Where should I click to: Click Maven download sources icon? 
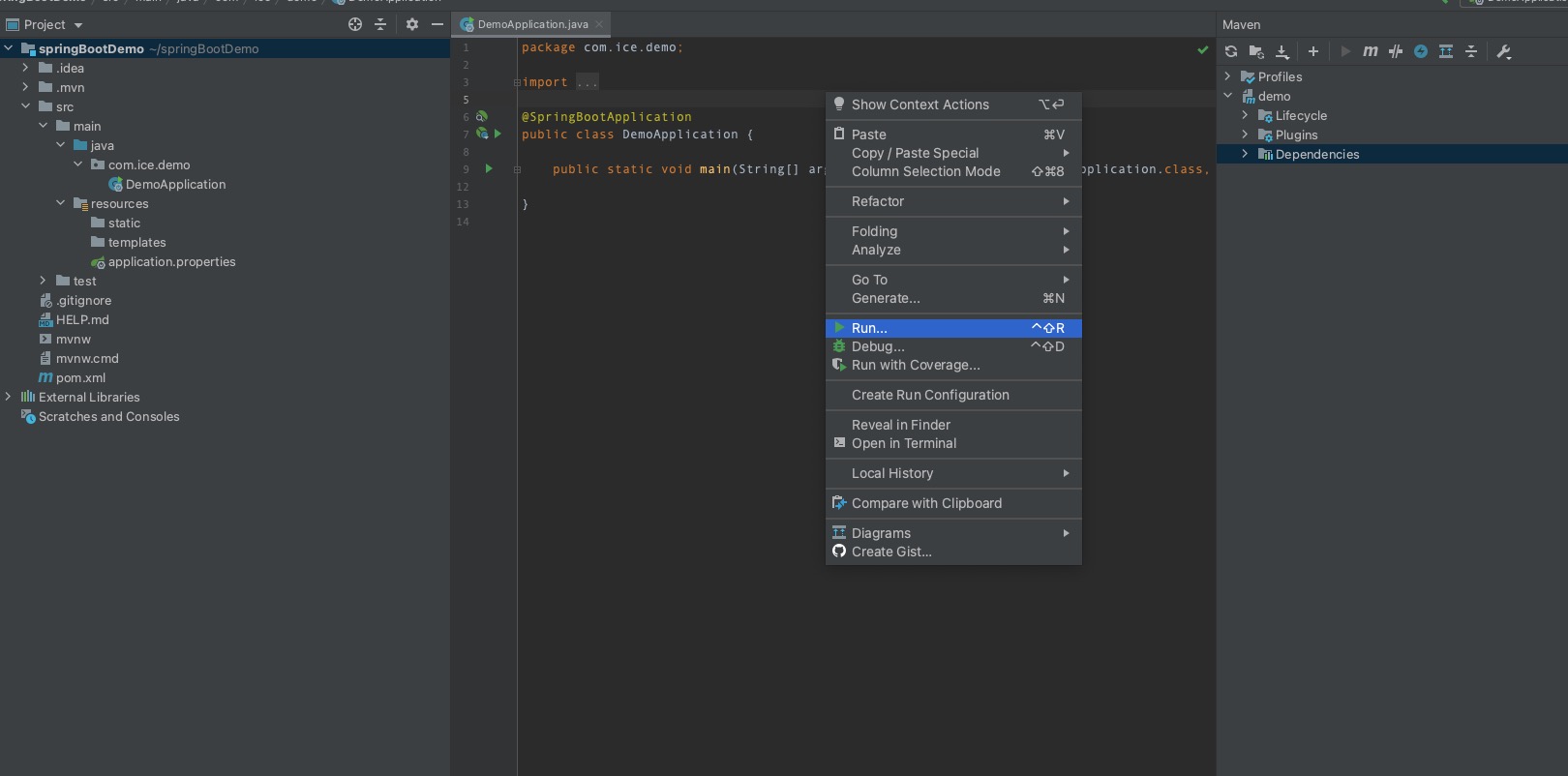point(1282,51)
